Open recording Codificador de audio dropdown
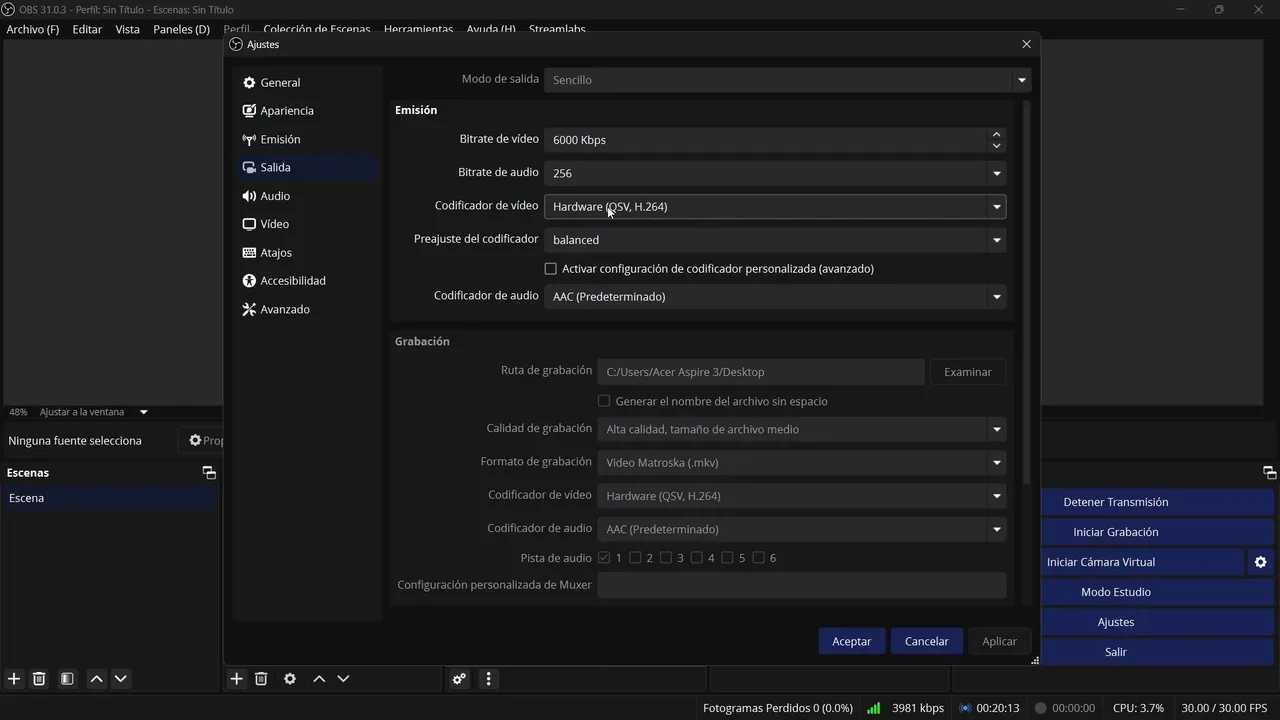This screenshot has width=1280, height=720. pyautogui.click(x=802, y=530)
